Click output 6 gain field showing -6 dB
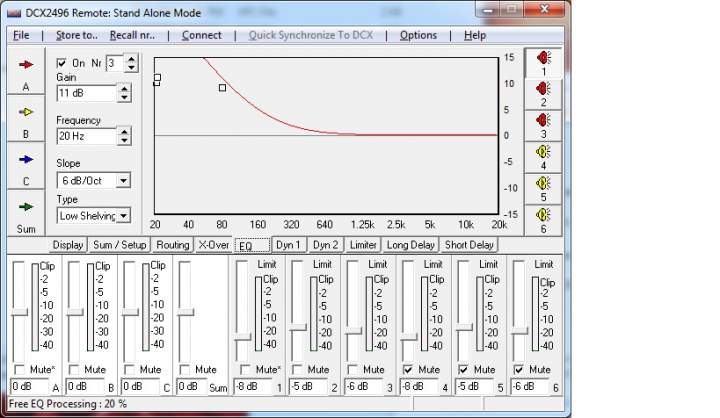This screenshot has height=418, width=720. pos(530,387)
